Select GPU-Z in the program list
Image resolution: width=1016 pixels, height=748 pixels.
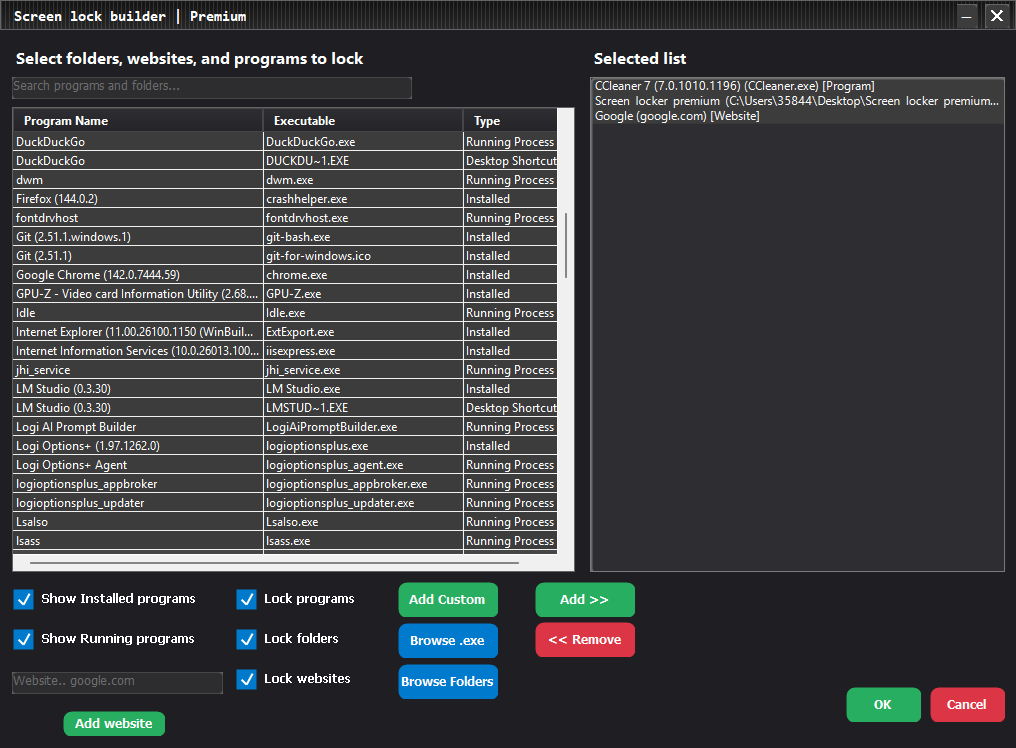tap(138, 293)
